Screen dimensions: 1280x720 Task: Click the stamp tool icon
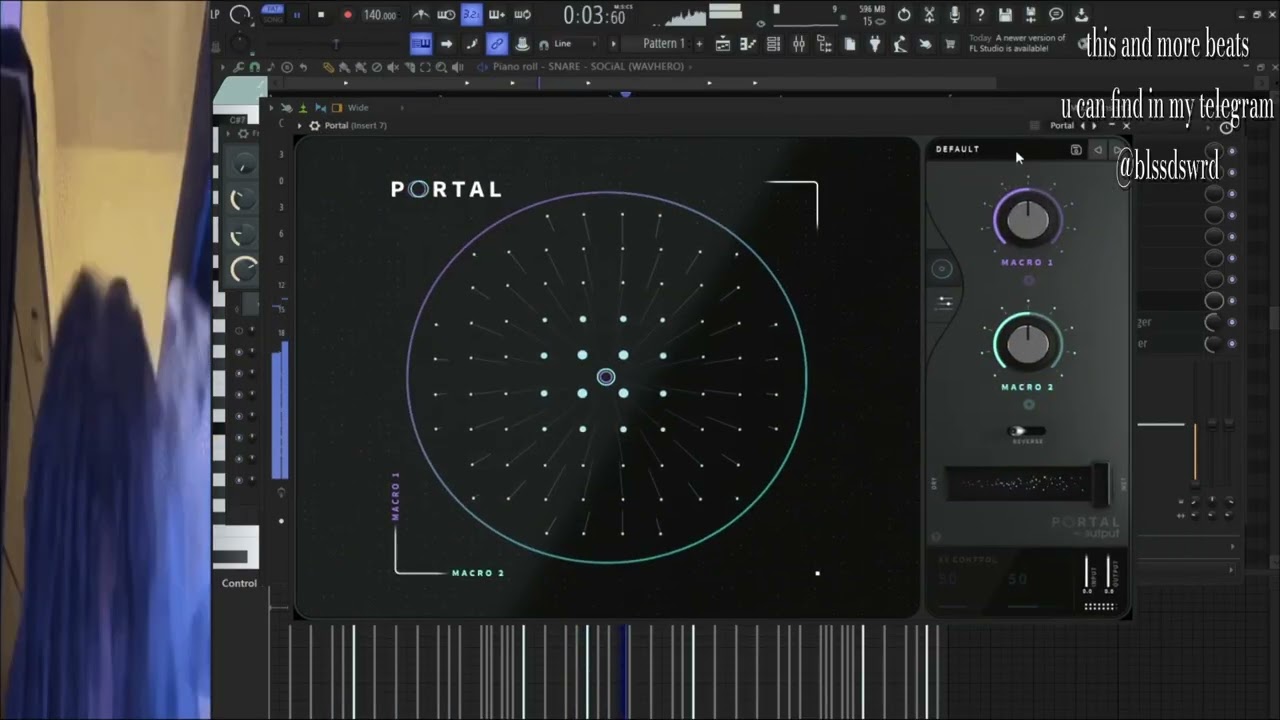(x=522, y=44)
